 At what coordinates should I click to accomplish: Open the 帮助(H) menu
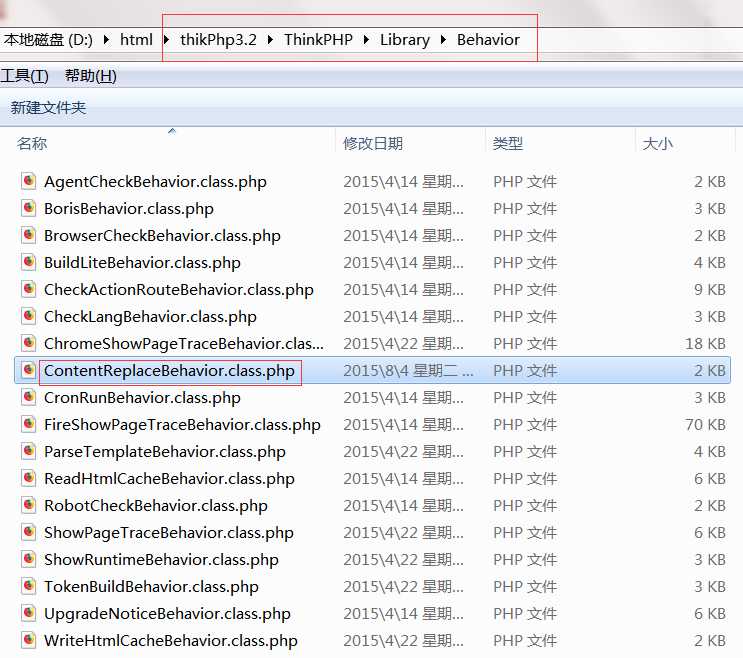click(91, 76)
